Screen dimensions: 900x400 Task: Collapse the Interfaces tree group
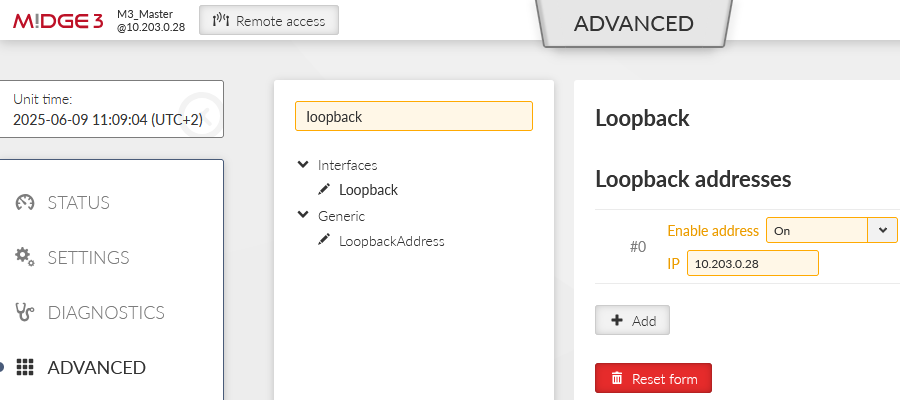pyautogui.click(x=303, y=165)
